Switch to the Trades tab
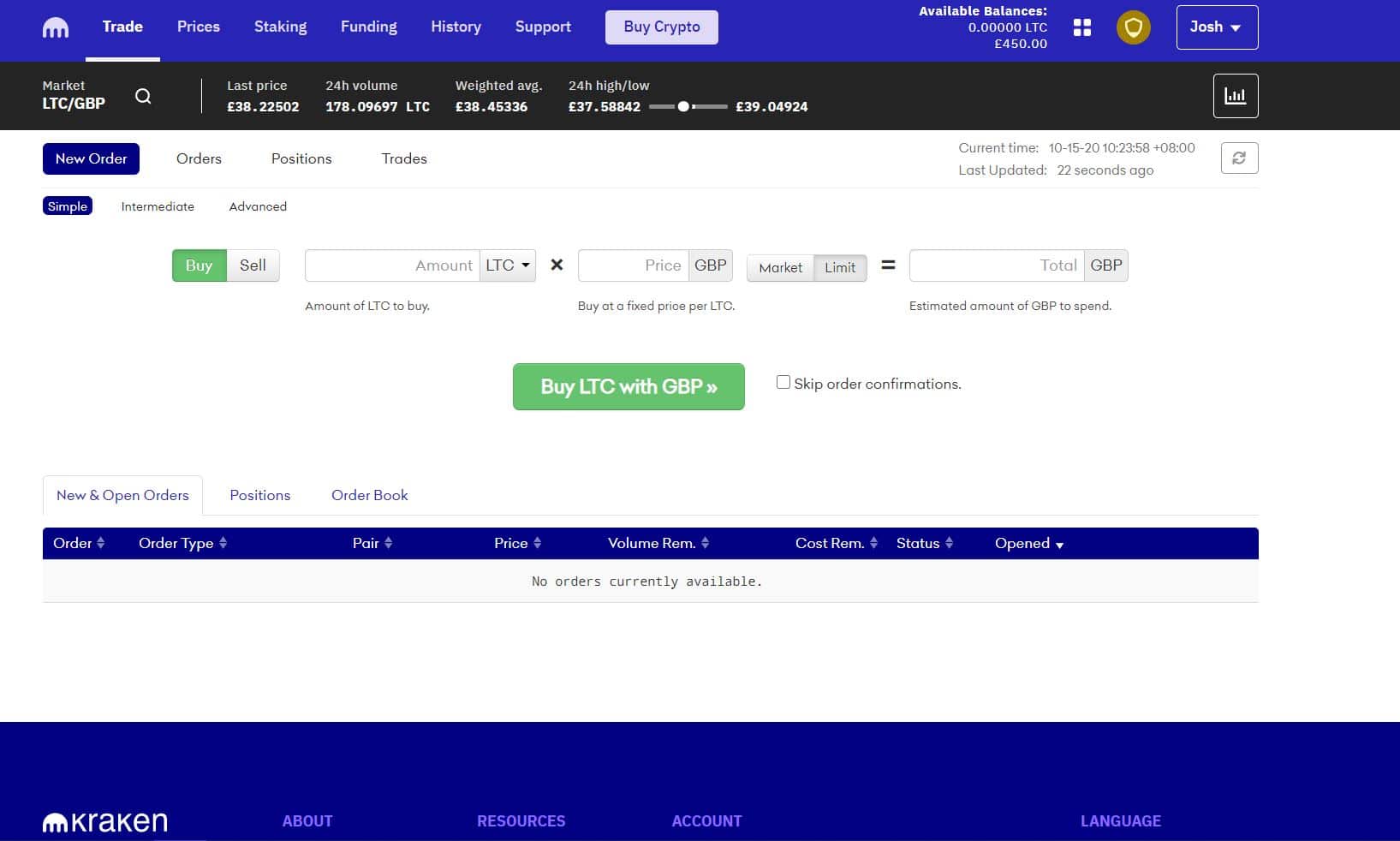This screenshot has height=841, width=1400. pos(404,158)
